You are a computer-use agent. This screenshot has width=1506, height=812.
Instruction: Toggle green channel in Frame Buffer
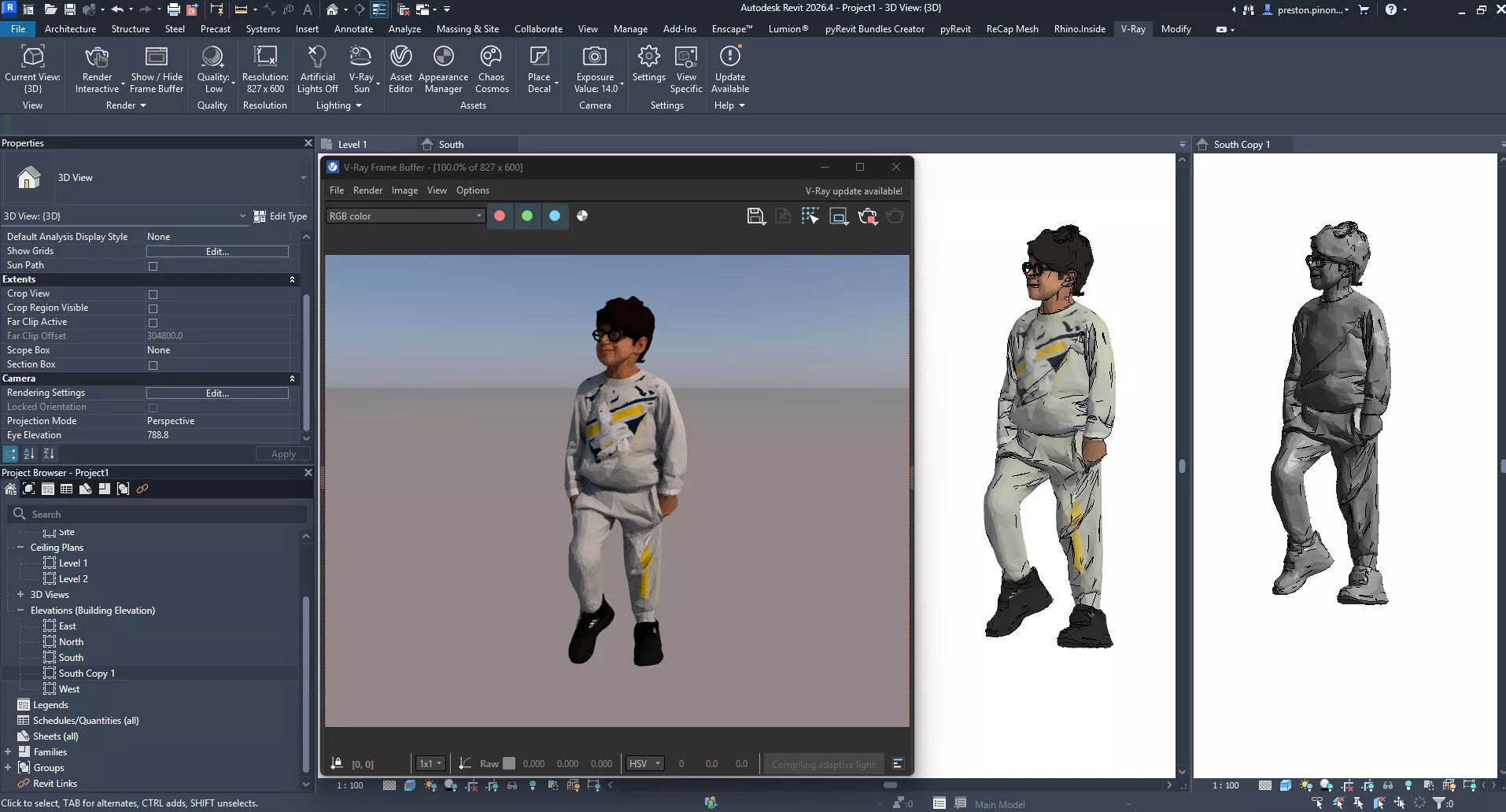pyautogui.click(x=526, y=216)
